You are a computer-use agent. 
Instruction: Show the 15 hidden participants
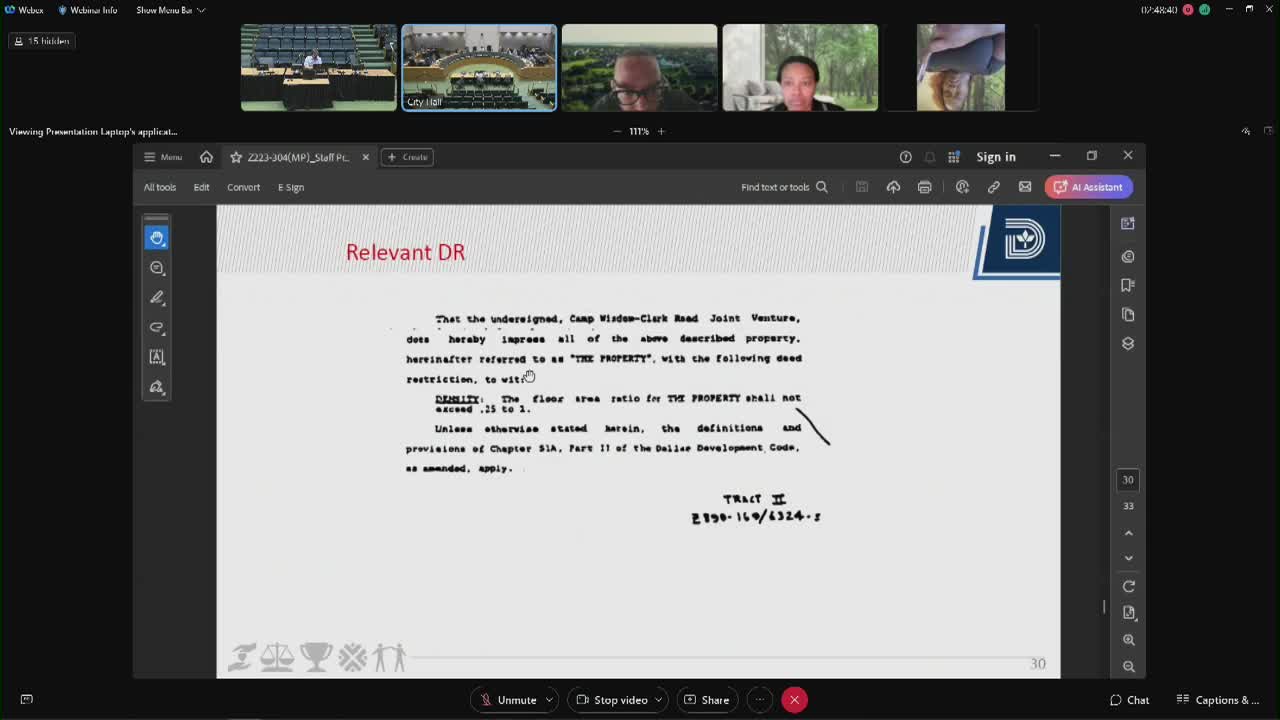(x=41, y=41)
